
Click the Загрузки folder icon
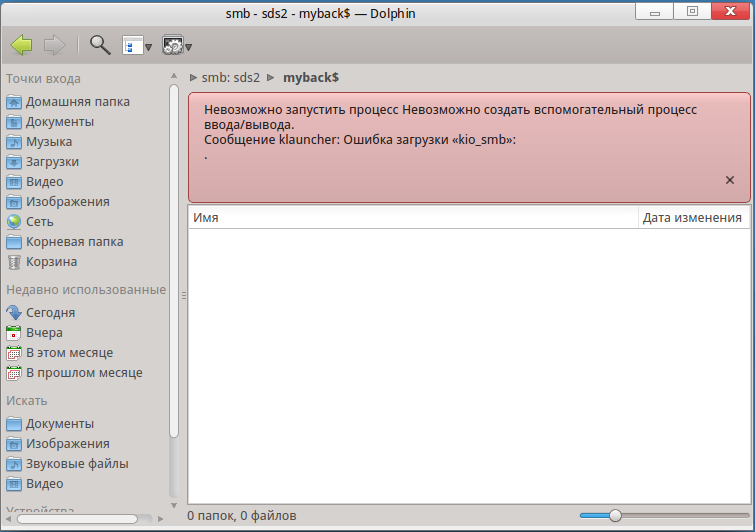click(14, 162)
